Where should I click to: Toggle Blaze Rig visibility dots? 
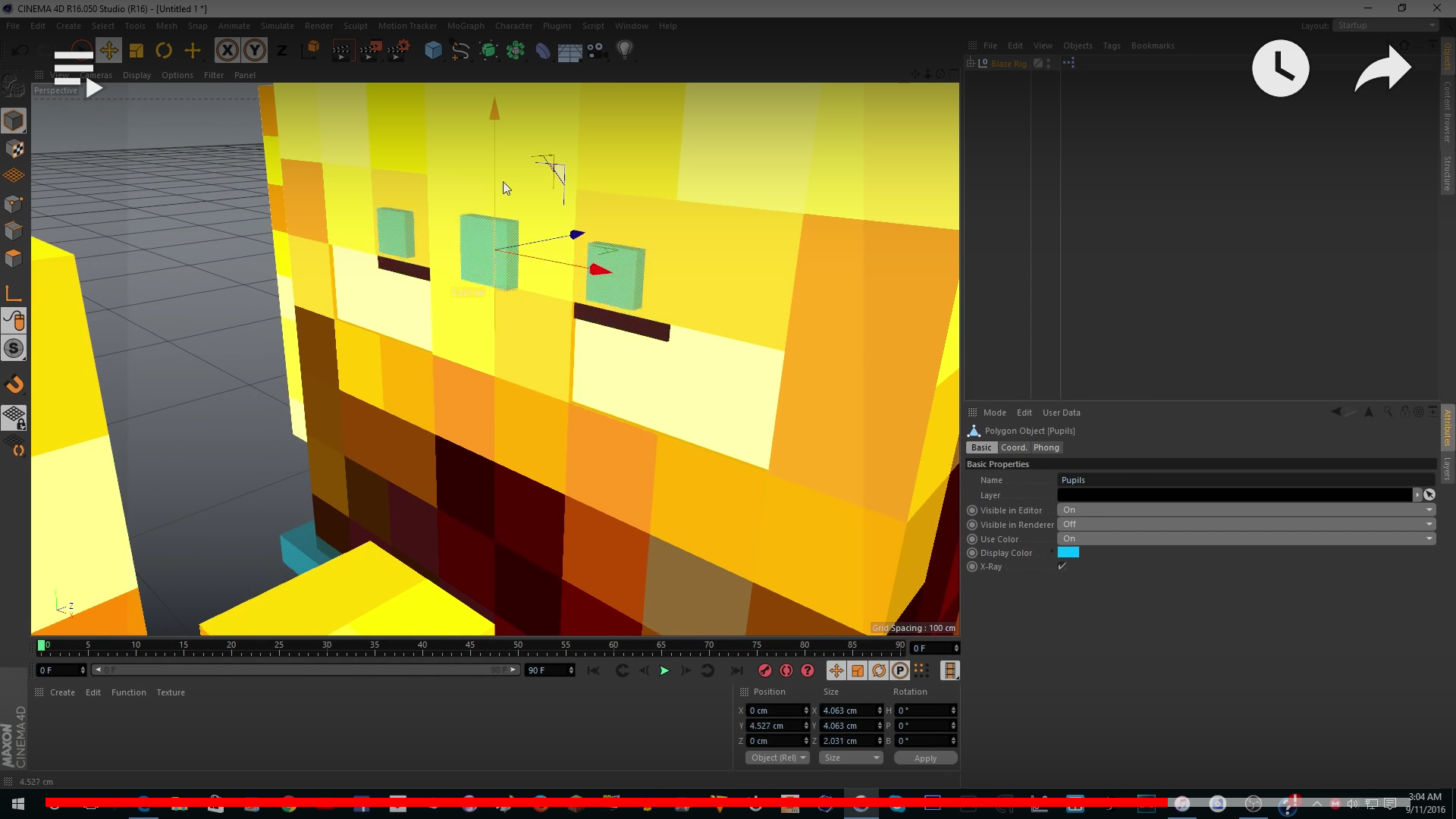point(1048,64)
